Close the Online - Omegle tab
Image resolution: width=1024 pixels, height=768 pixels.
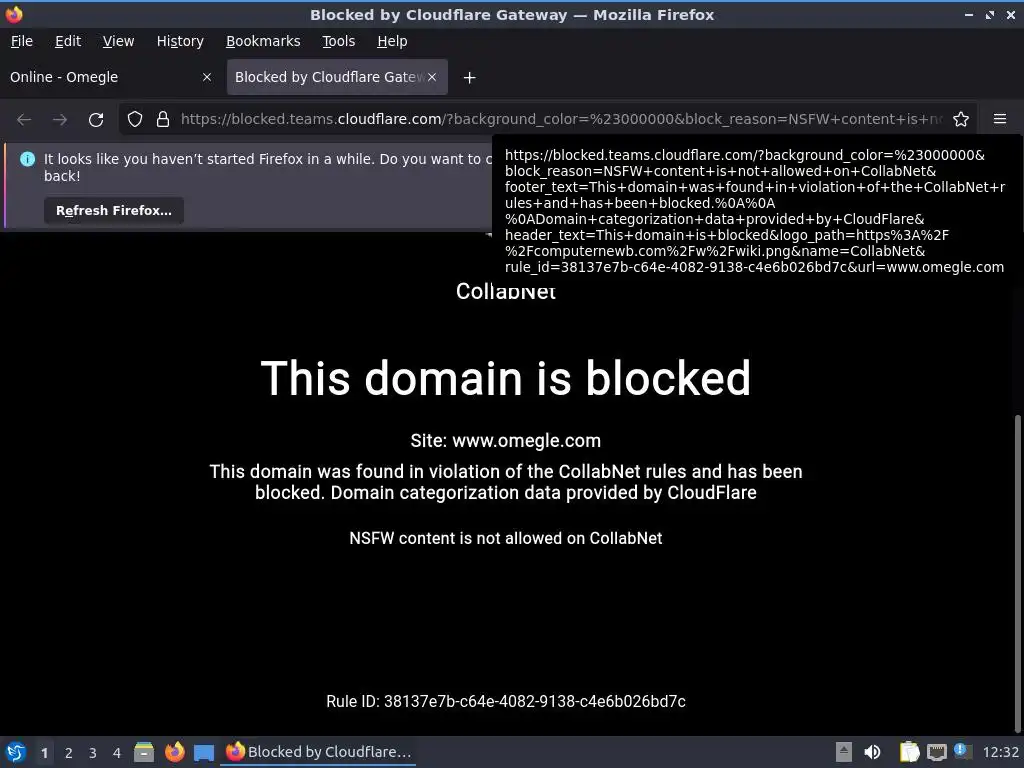pos(207,77)
